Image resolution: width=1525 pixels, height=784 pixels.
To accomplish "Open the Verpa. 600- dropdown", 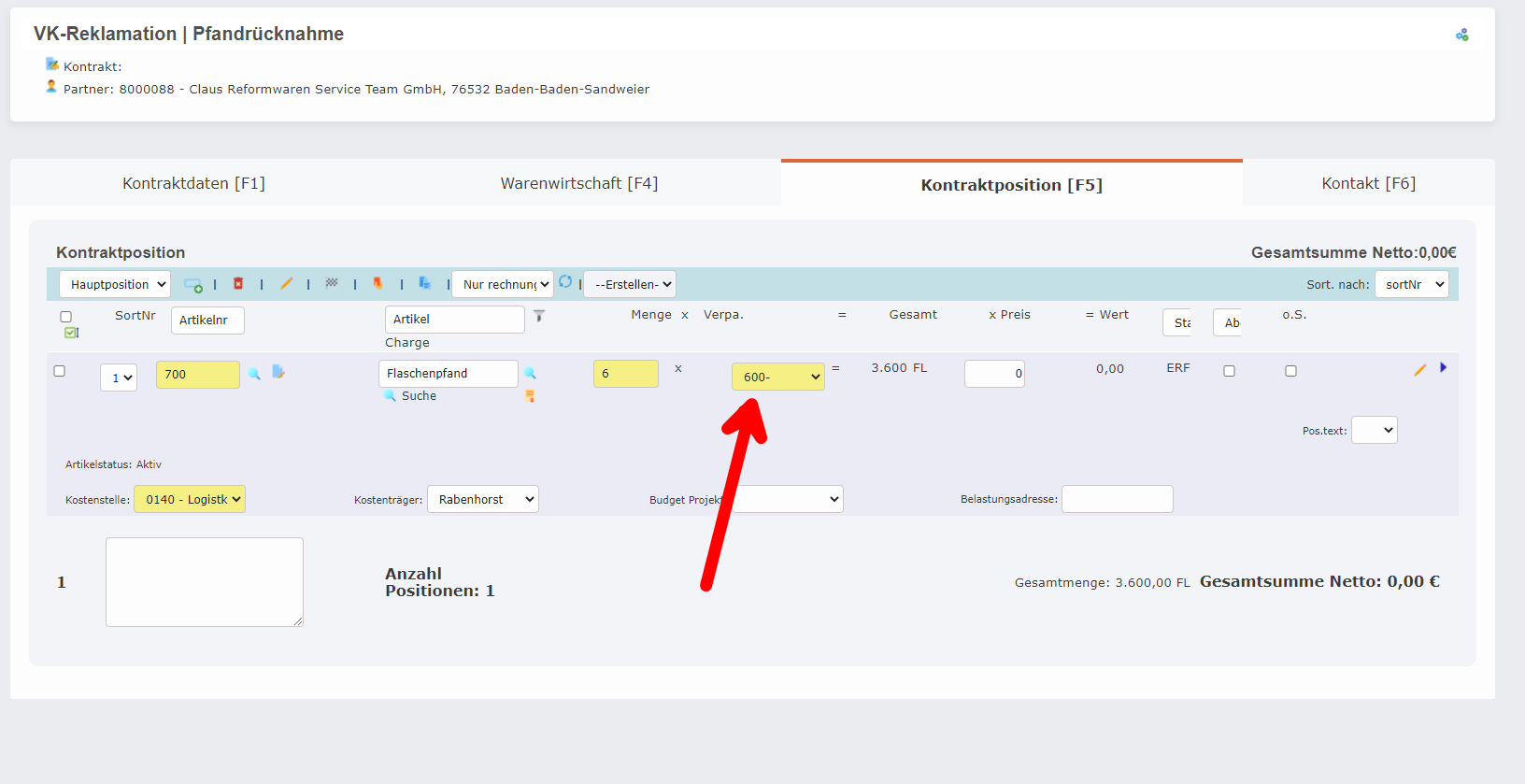I will tap(778, 377).
